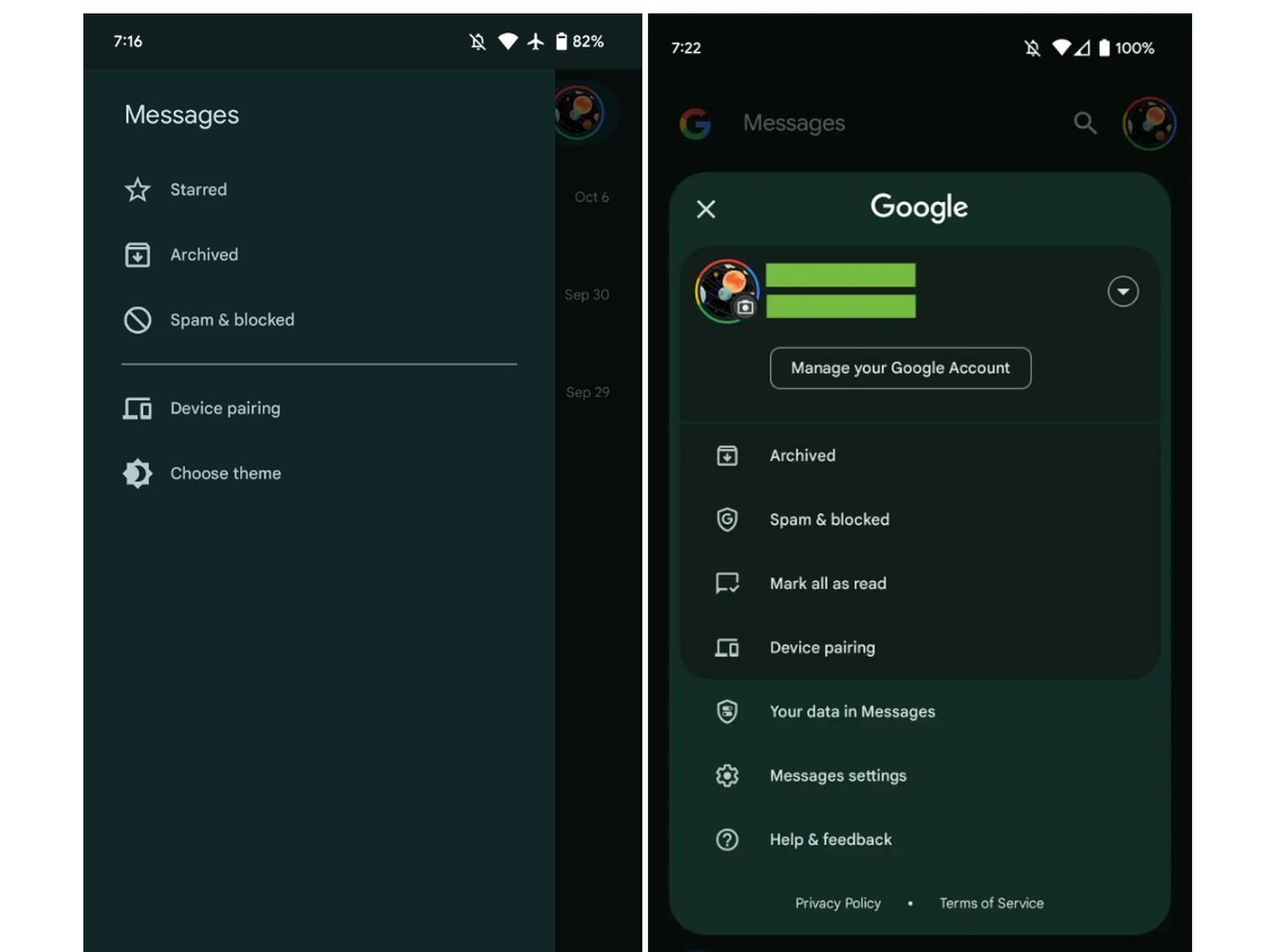Viewport: 1262px width, 952px height.
Task: Open Archived from the left navigation drawer
Action: pos(204,255)
